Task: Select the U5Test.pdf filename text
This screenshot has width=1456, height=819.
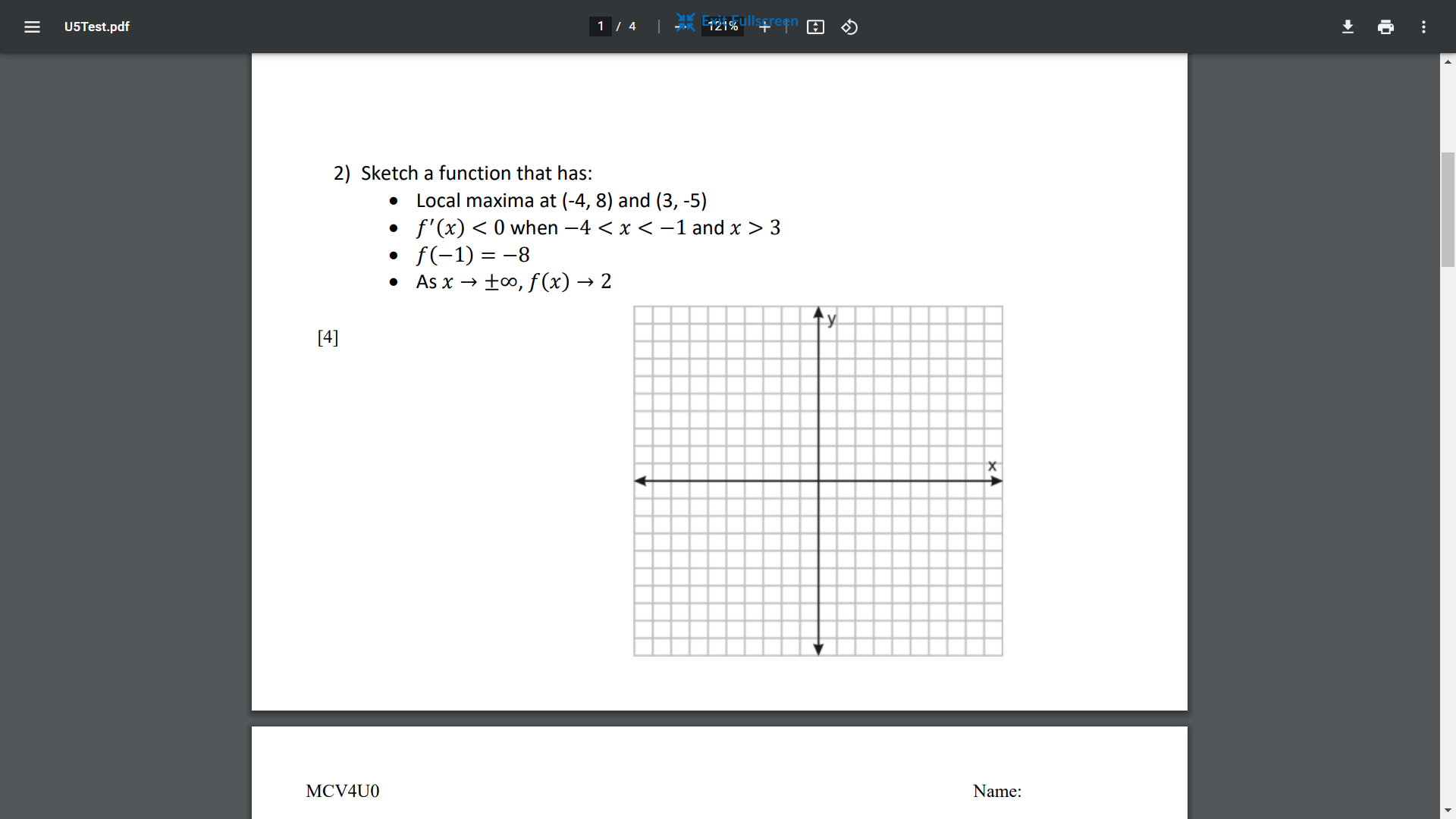Action: 96,27
